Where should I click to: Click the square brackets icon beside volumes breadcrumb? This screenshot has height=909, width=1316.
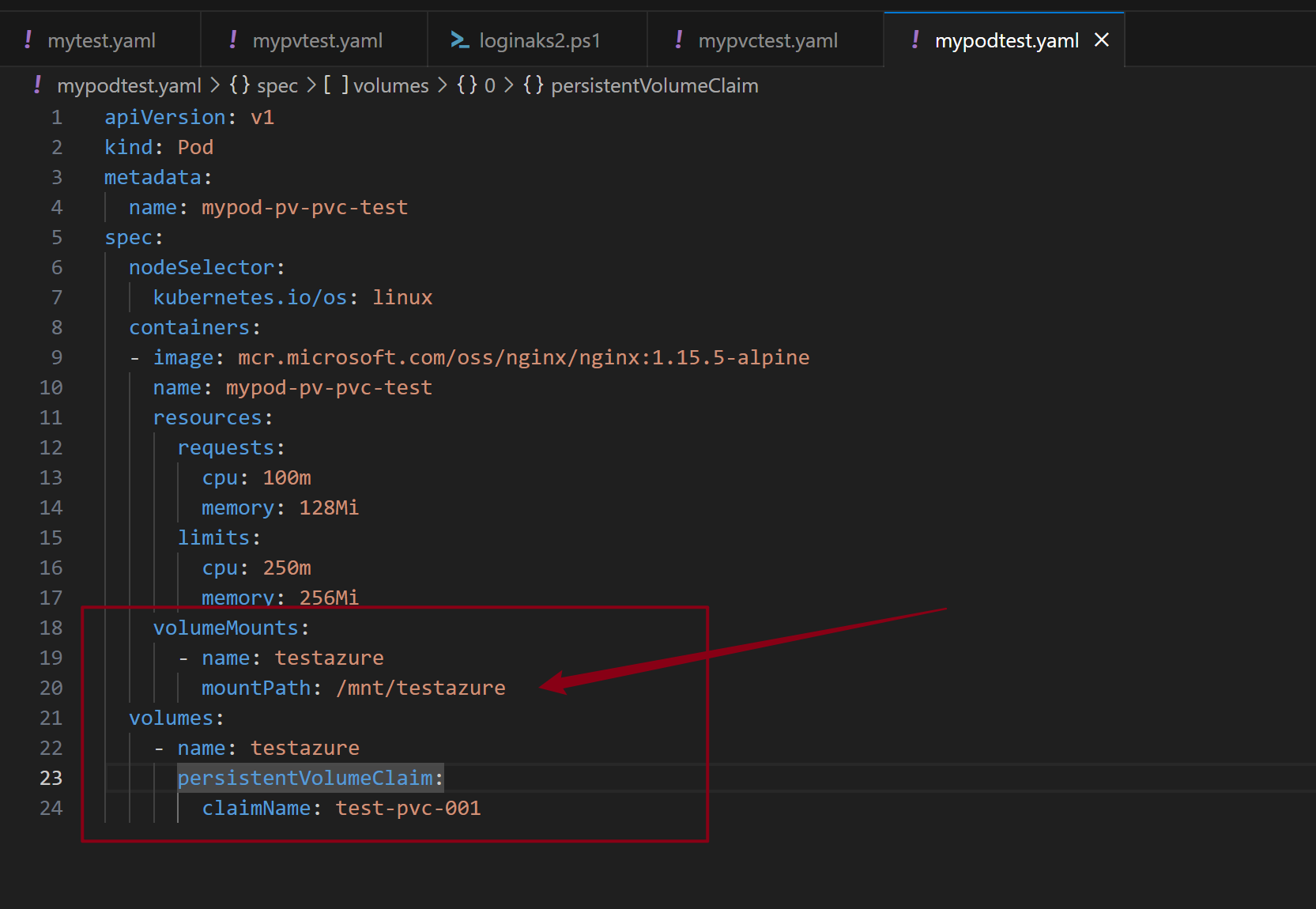(336, 85)
